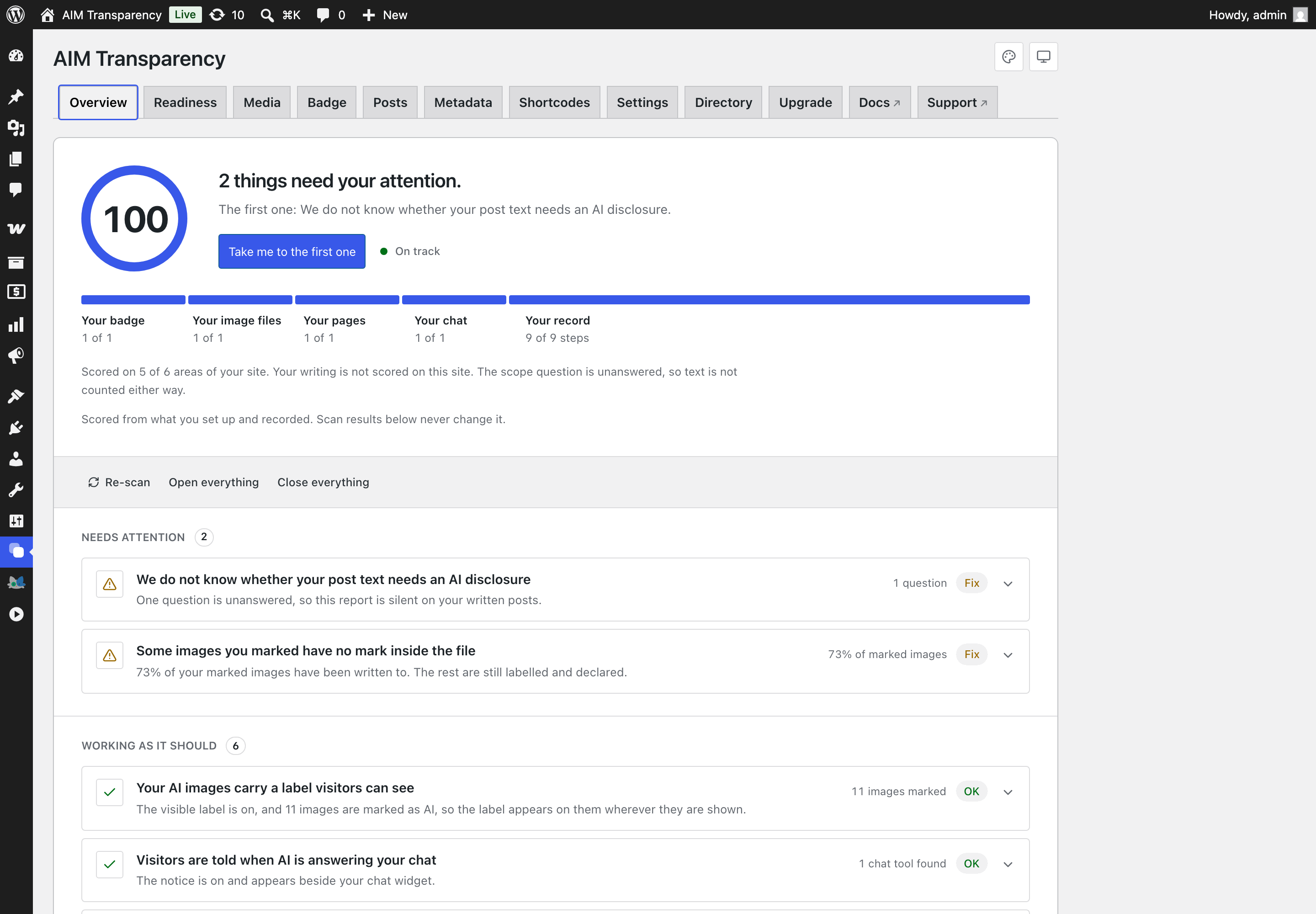Click the 'On track' status text

point(418,251)
